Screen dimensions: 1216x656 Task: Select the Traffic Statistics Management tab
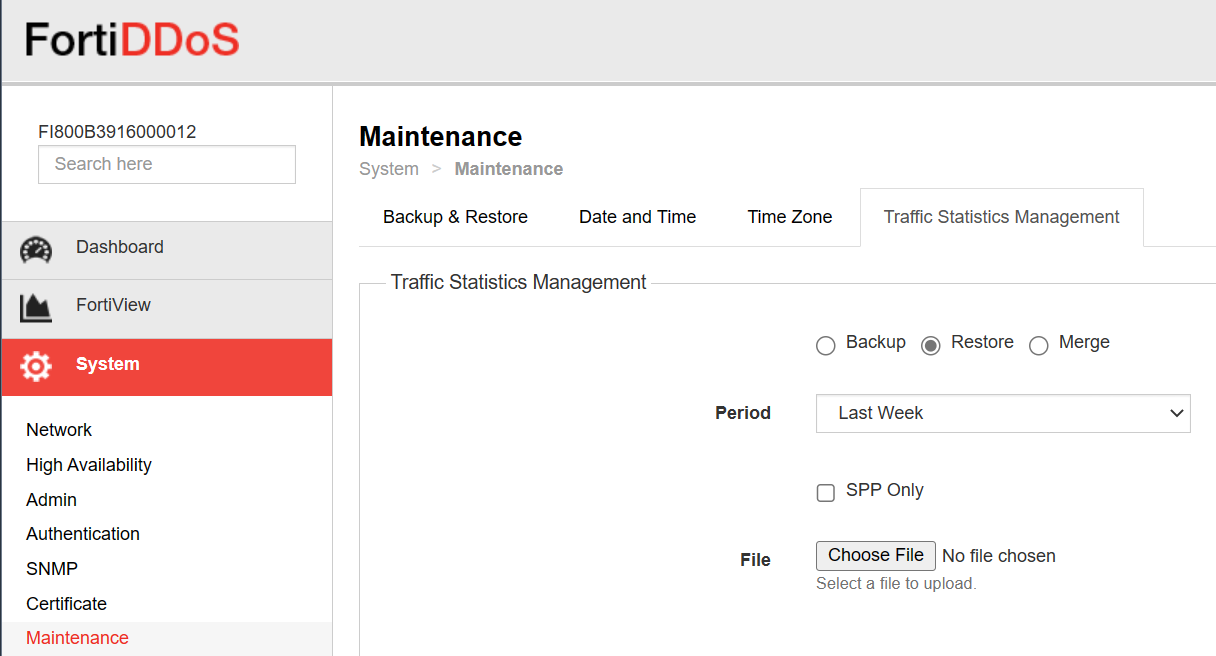[1001, 217]
